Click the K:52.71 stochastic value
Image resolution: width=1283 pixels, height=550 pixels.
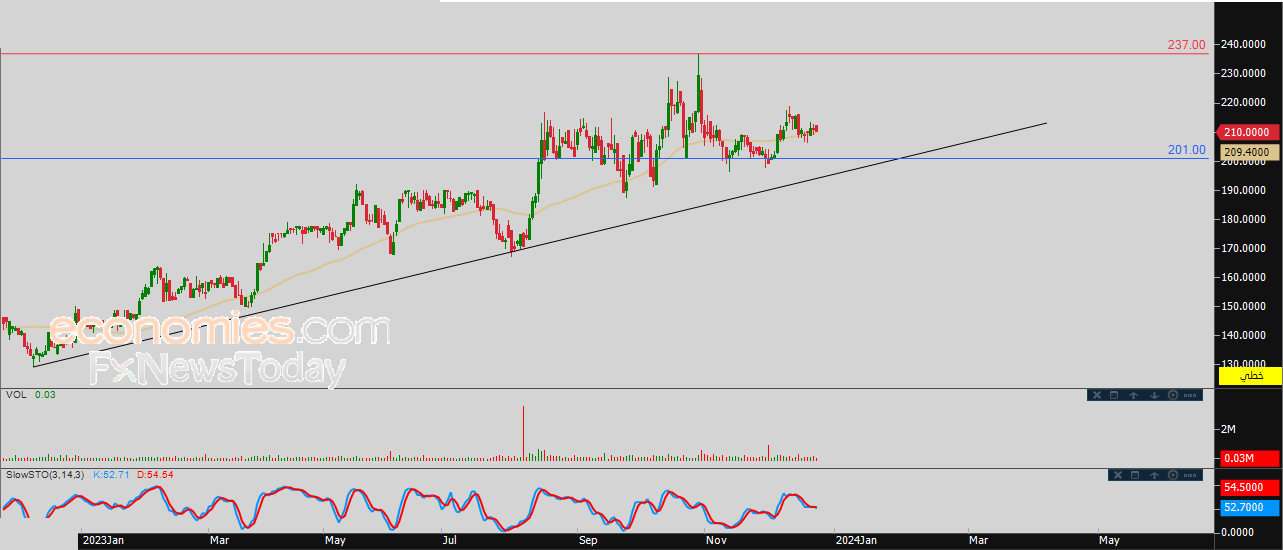pyautogui.click(x=112, y=474)
